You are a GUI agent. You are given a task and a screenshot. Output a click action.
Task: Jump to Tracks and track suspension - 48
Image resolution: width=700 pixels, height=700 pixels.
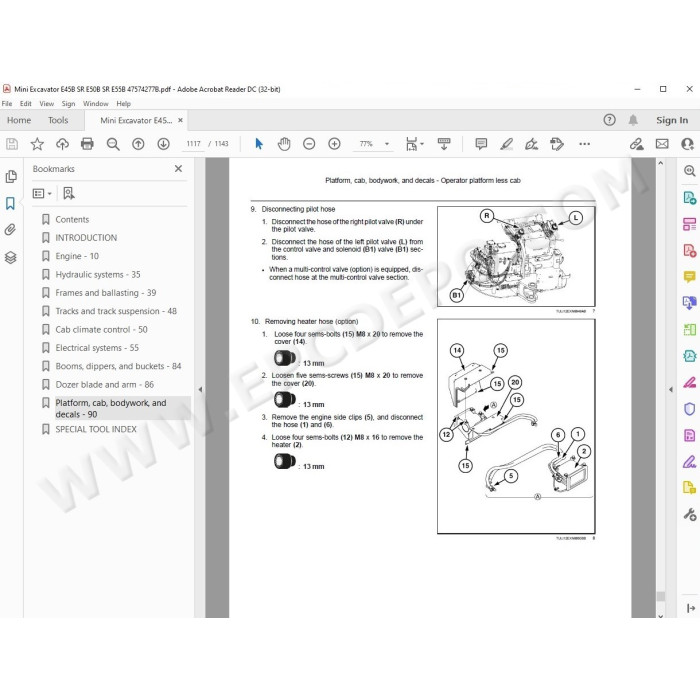tap(116, 311)
